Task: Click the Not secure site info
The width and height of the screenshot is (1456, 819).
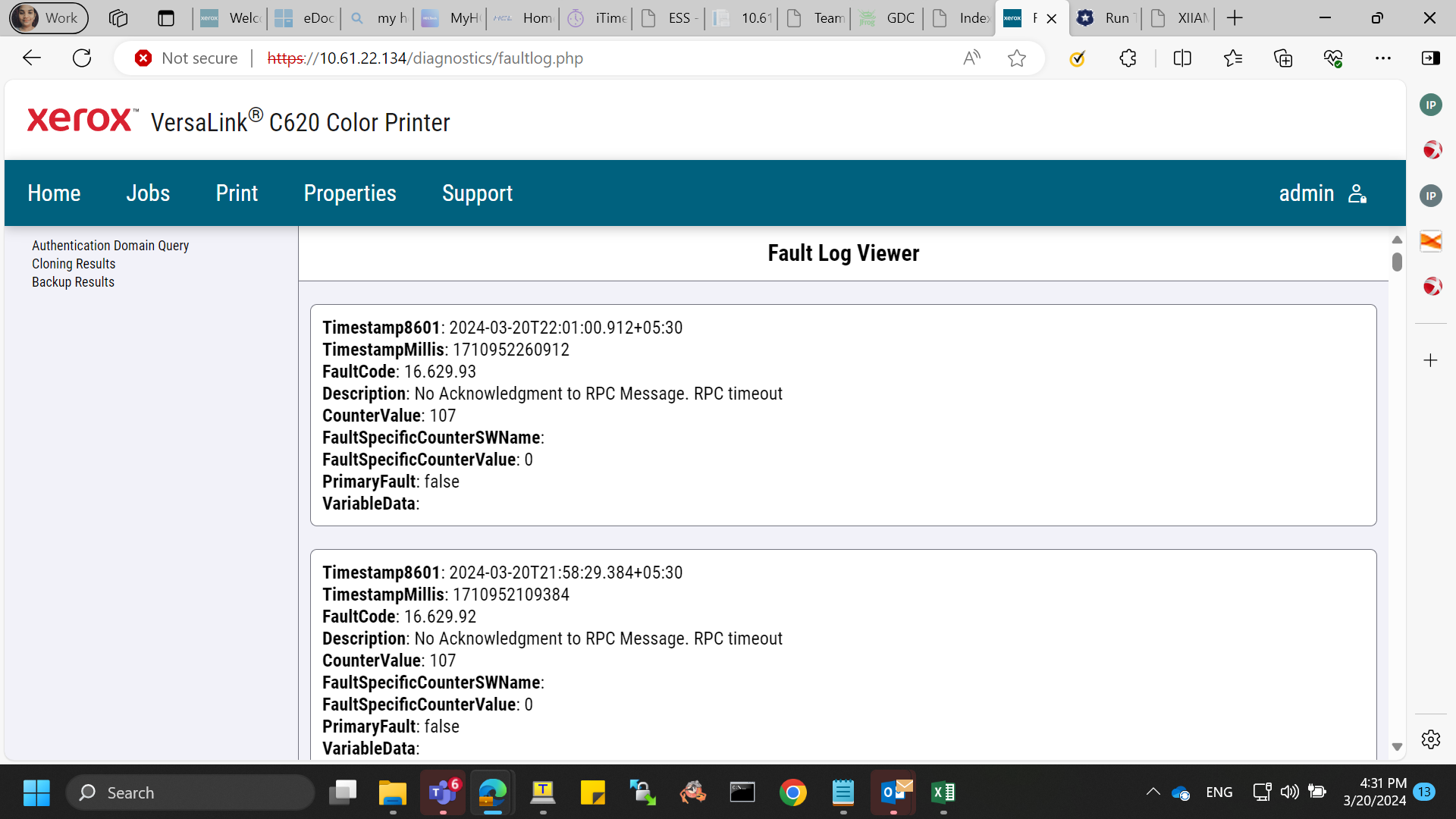Action: click(x=187, y=58)
